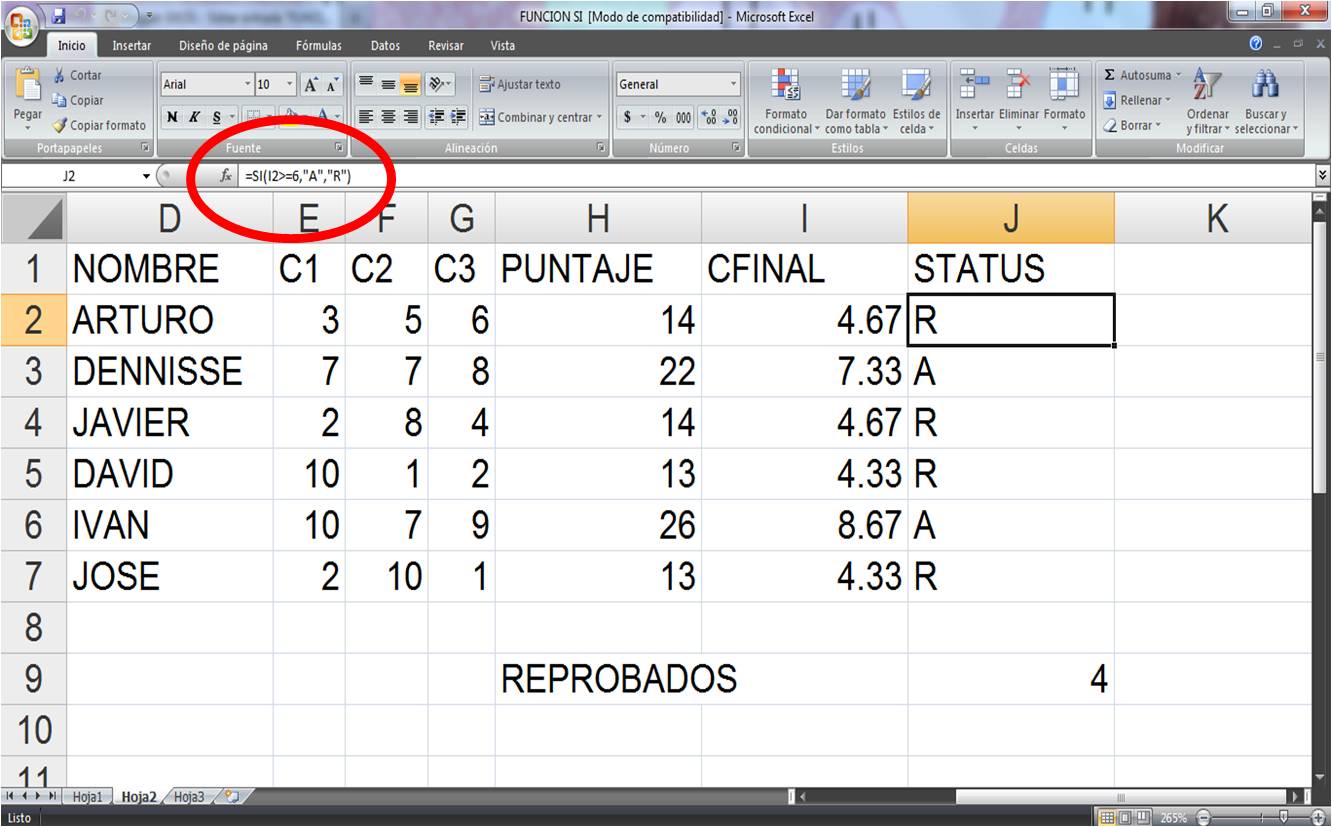This screenshot has height=827, width=1332.
Task: Toggle bold (N) formatting
Action: (172, 118)
